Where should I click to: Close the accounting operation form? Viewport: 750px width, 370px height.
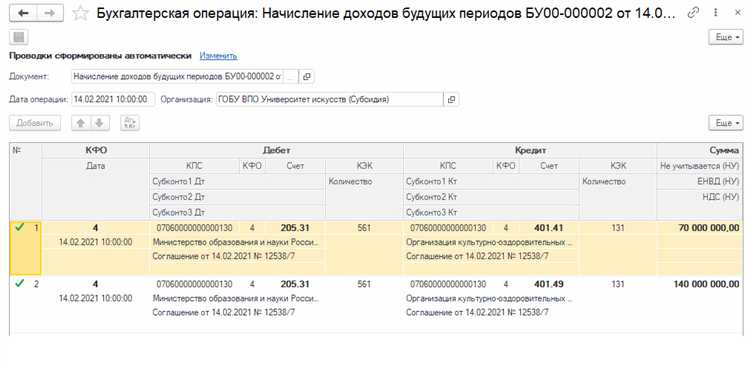[737, 13]
